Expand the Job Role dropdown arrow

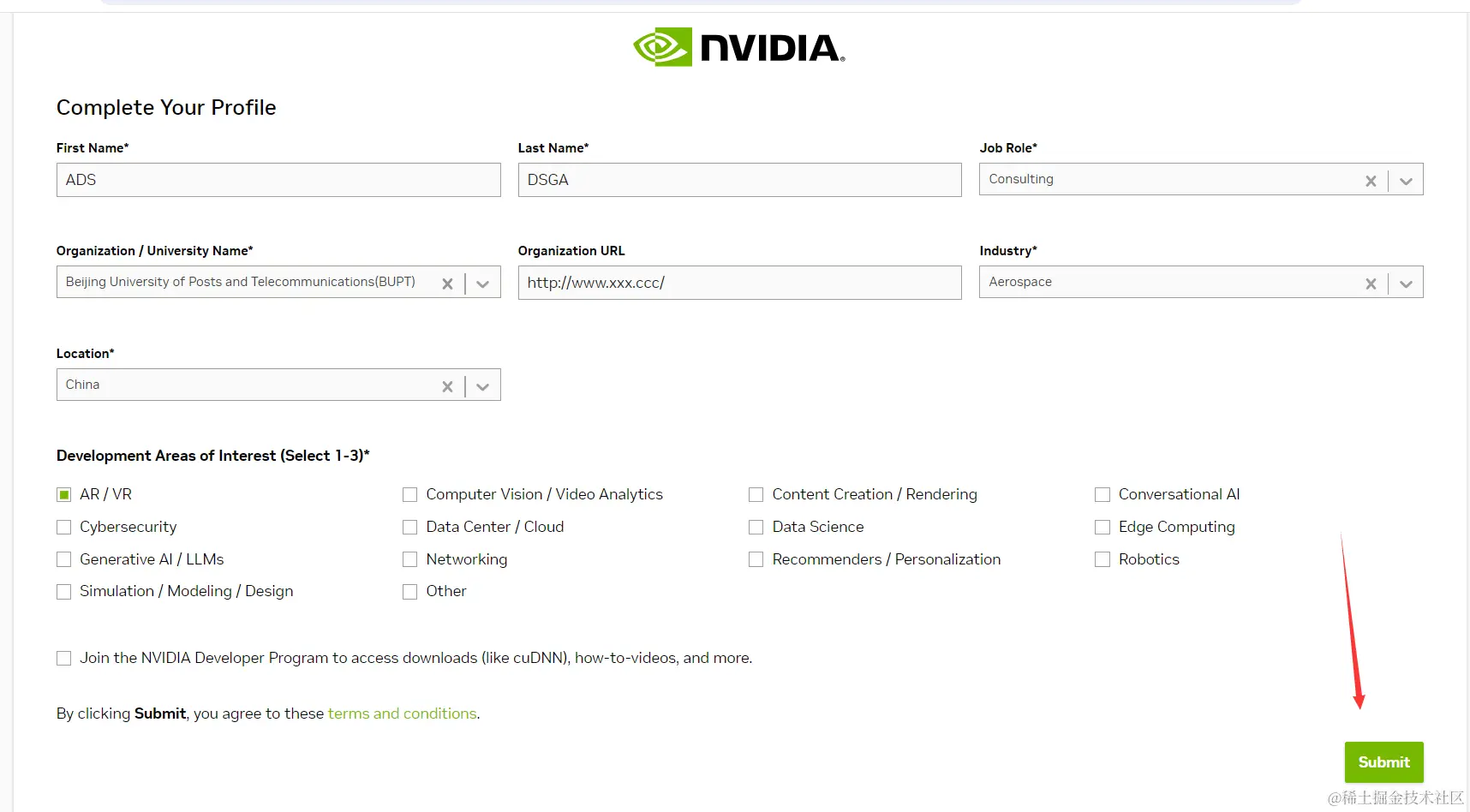pyautogui.click(x=1406, y=181)
